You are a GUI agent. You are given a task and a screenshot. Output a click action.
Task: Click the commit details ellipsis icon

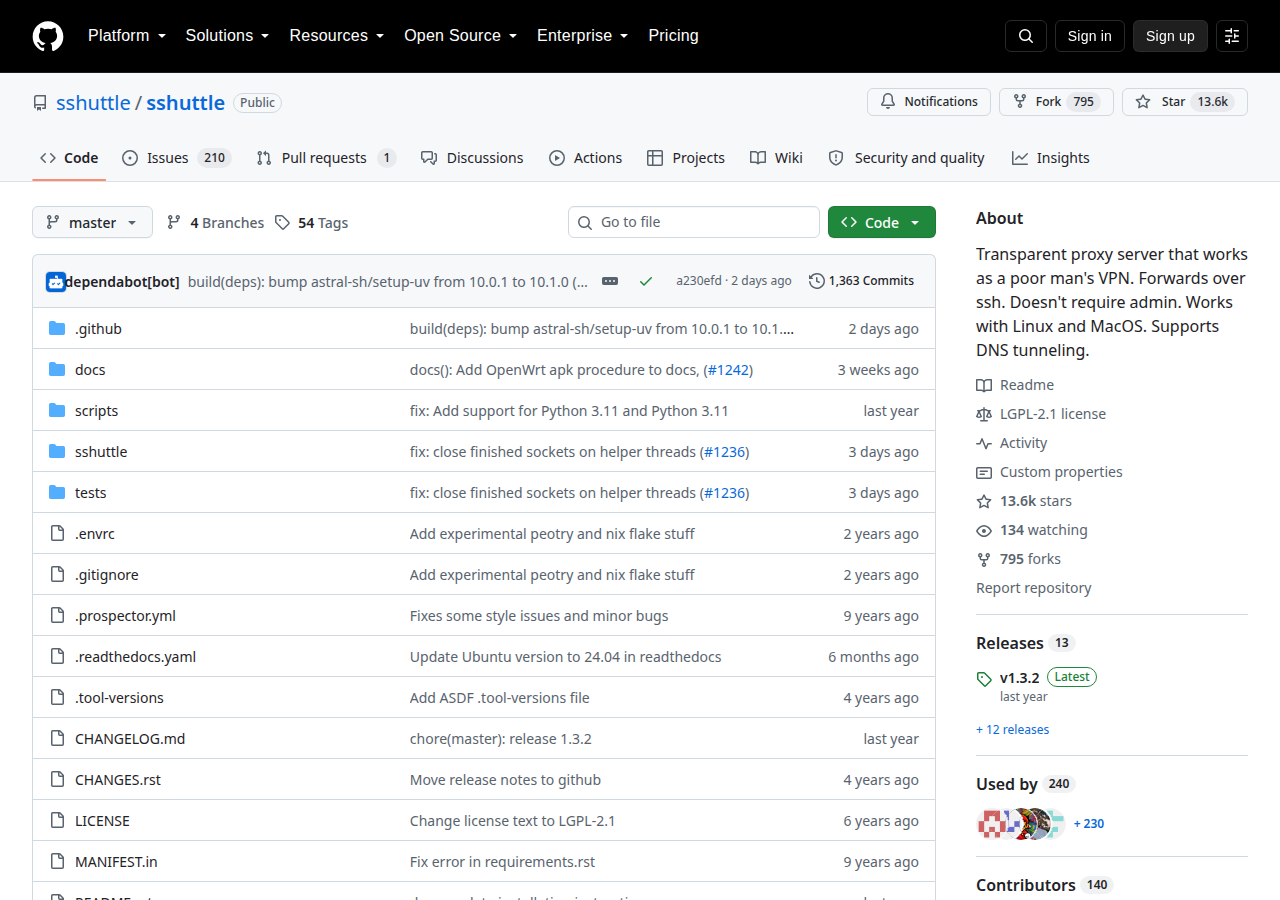coord(610,281)
